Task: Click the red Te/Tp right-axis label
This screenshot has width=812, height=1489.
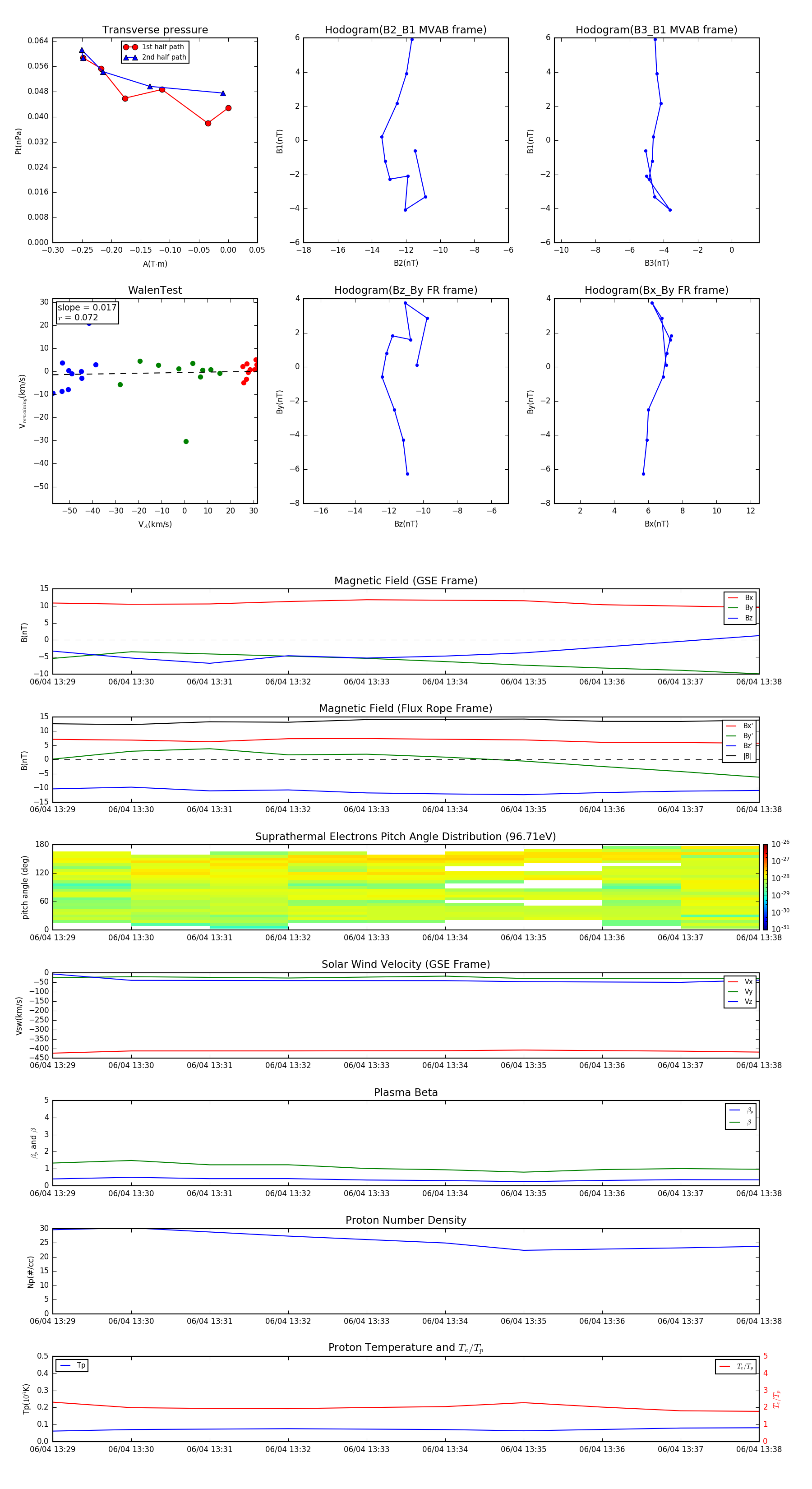Action: pyautogui.click(x=776, y=1399)
